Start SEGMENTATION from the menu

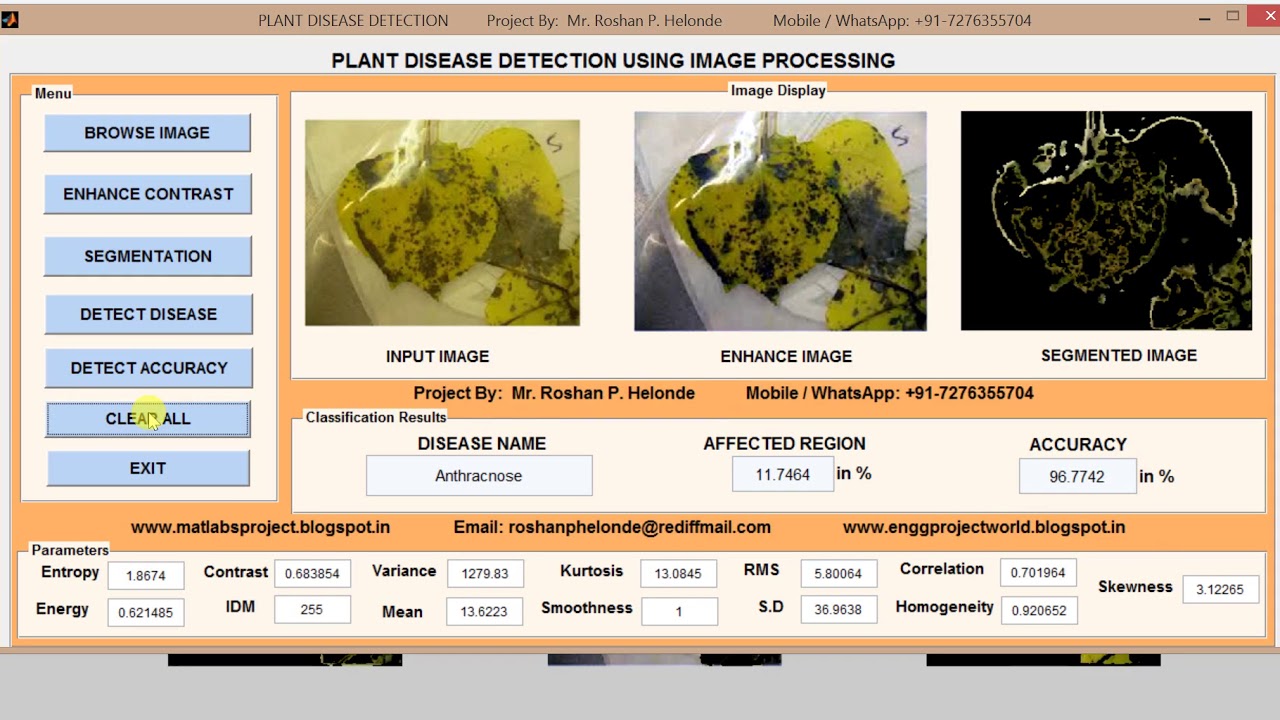pyautogui.click(x=148, y=256)
